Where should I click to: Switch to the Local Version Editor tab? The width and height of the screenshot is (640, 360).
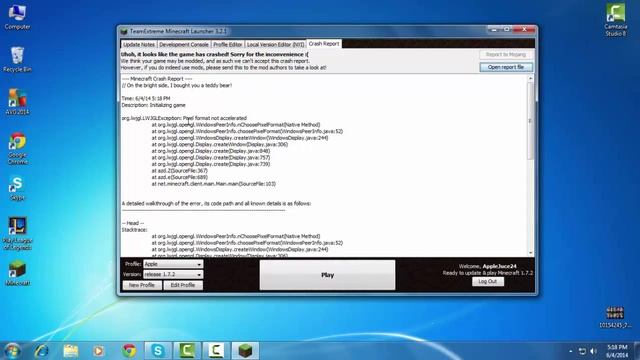point(275,44)
